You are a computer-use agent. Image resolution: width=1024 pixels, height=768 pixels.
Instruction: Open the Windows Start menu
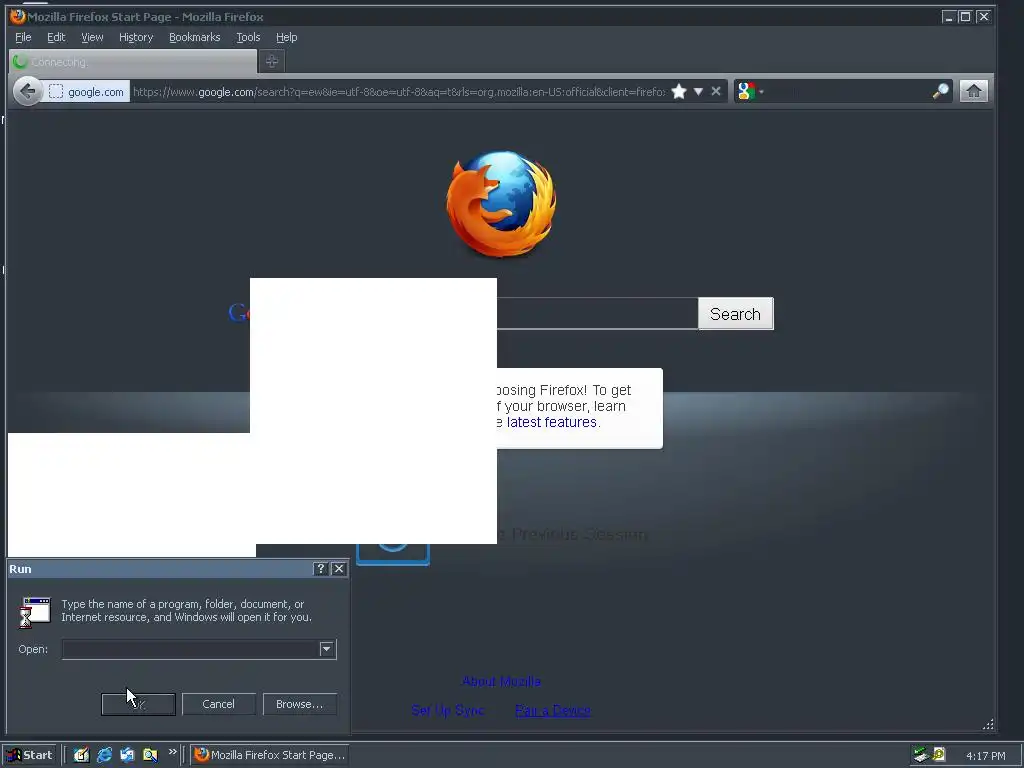tap(29, 755)
